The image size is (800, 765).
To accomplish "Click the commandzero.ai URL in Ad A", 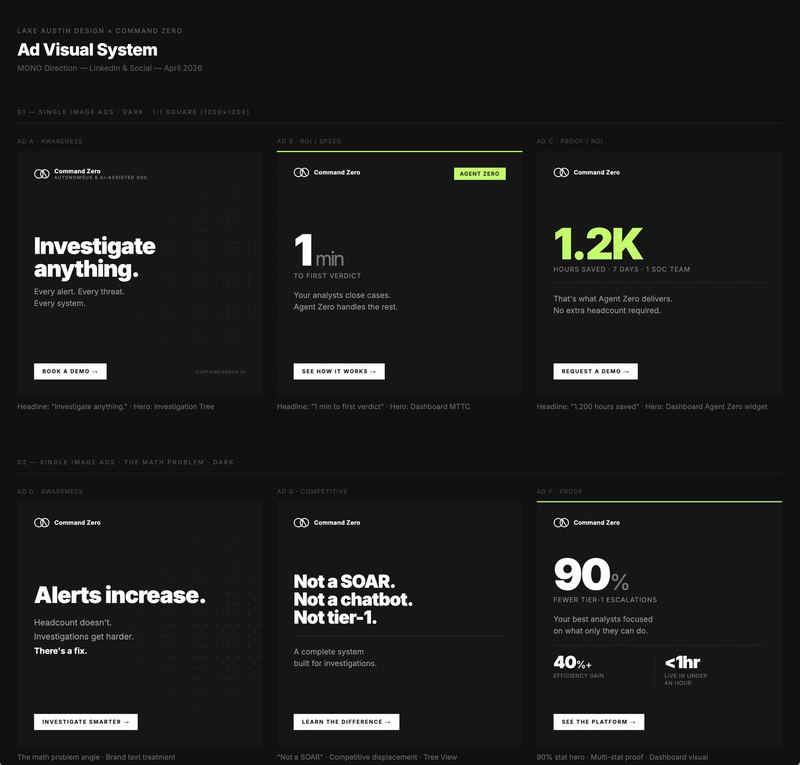I will [x=221, y=372].
